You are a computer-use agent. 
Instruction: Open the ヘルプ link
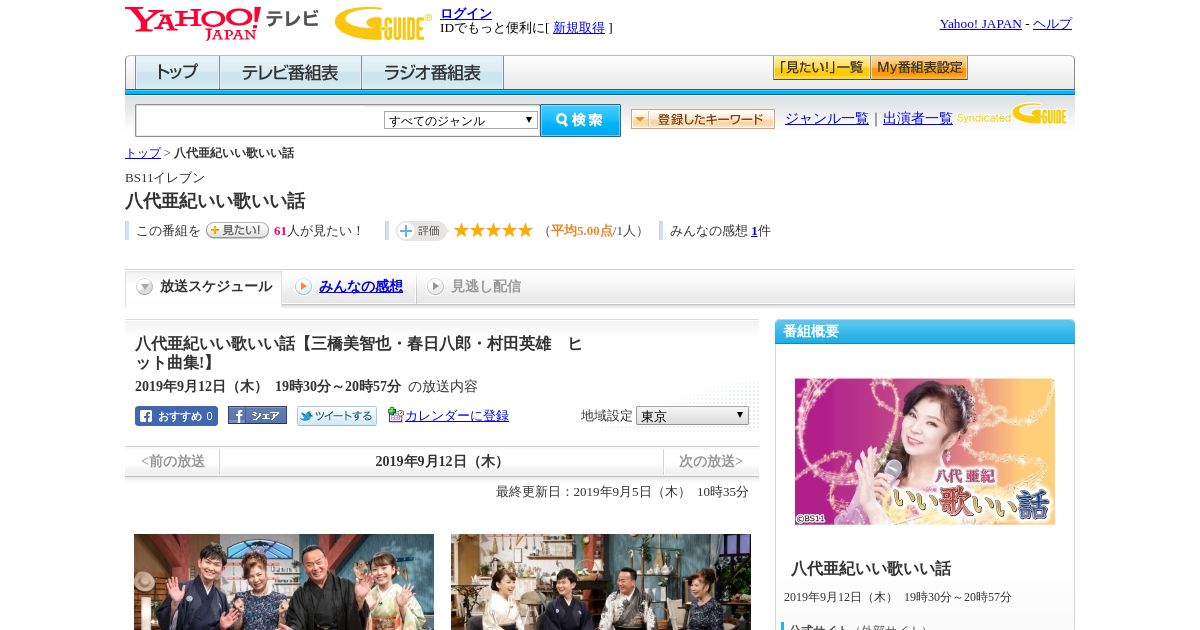pos(1052,24)
